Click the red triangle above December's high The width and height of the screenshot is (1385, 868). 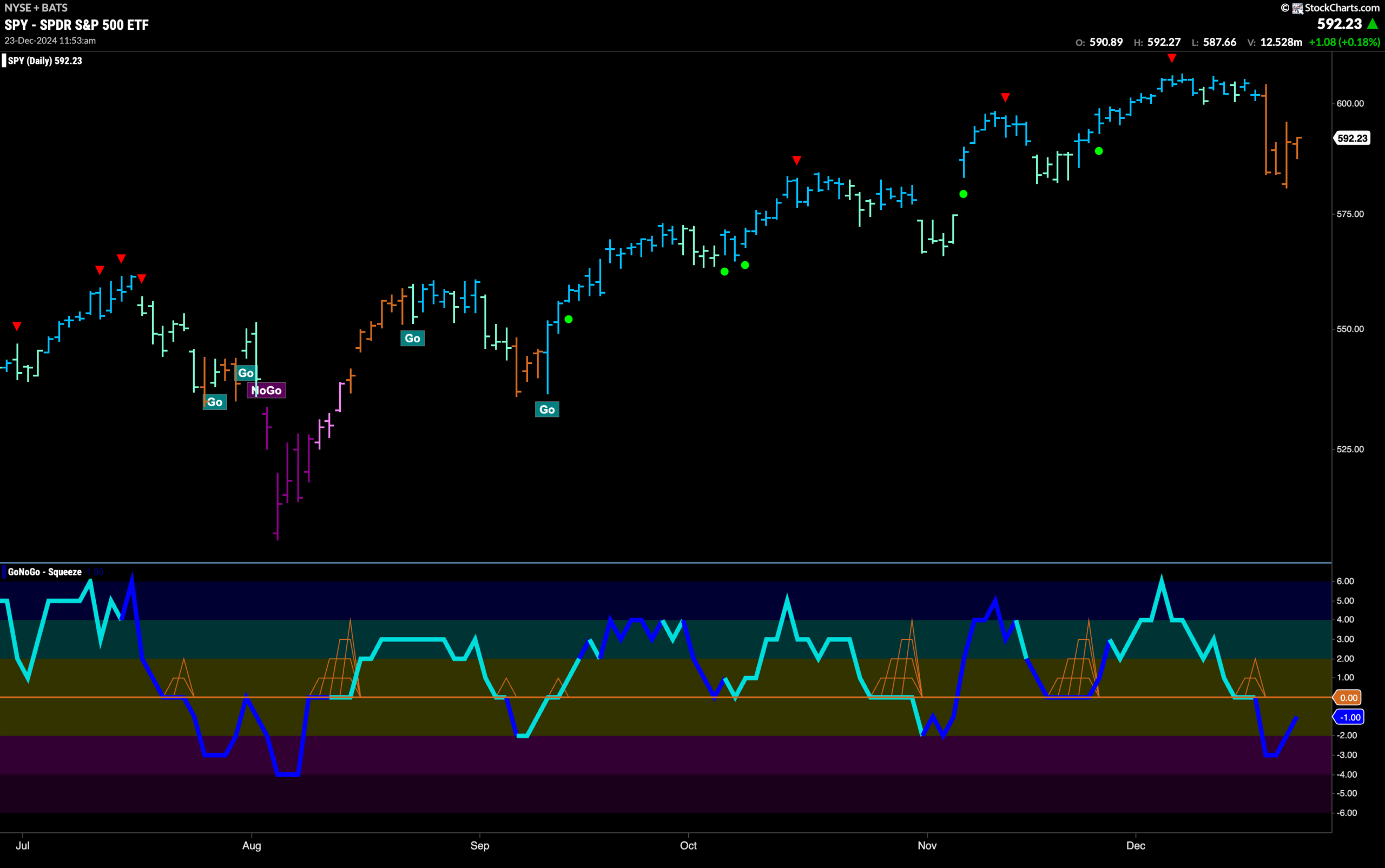[x=1172, y=58]
